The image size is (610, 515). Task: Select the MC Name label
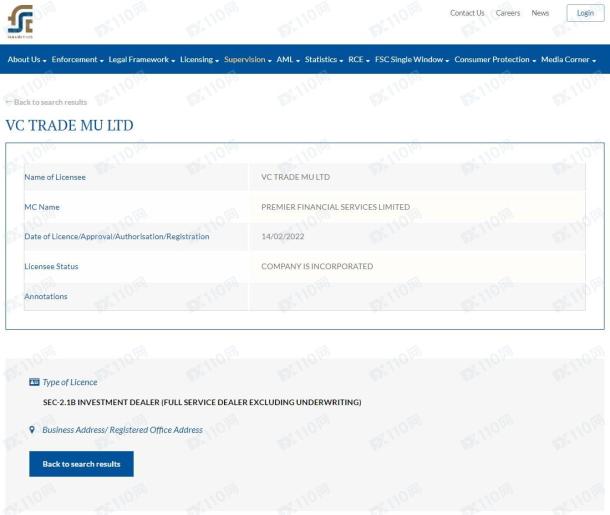tap(42, 207)
